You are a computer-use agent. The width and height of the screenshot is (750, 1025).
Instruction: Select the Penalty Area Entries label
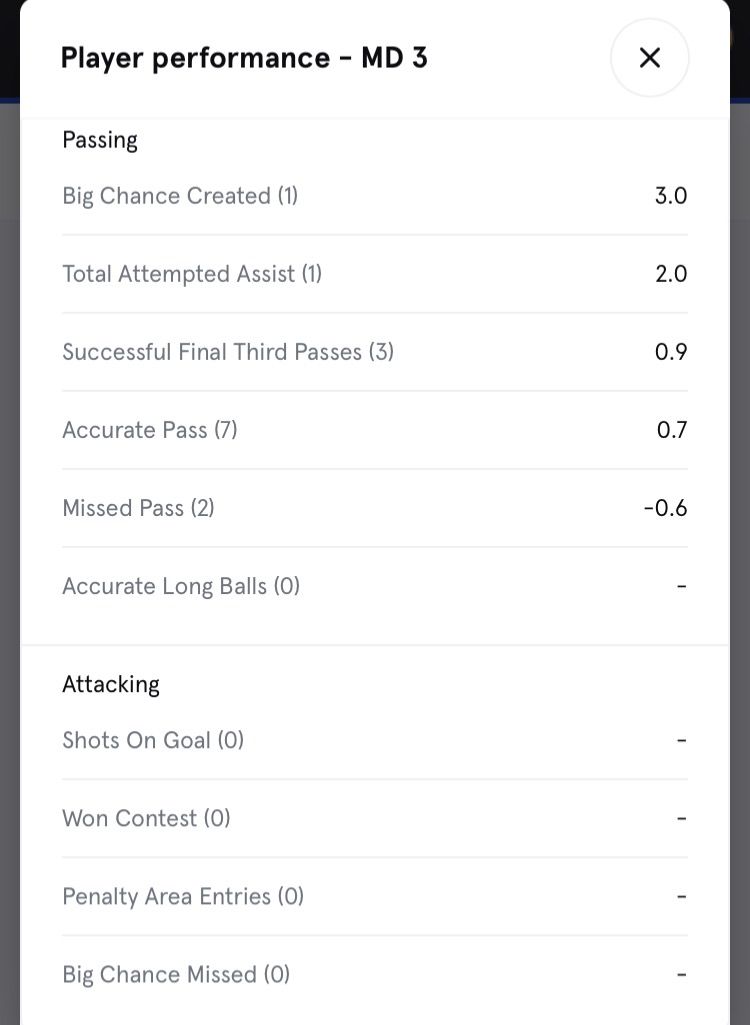coord(183,896)
